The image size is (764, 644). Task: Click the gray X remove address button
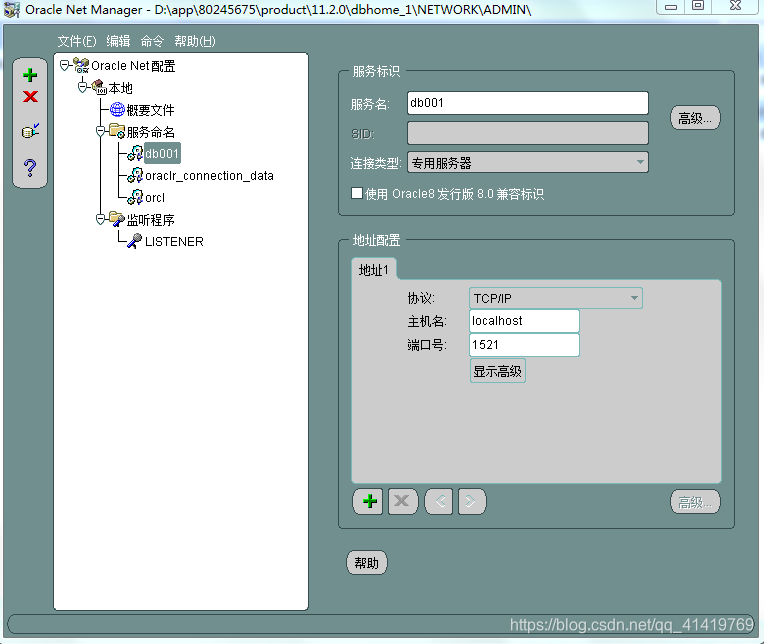tap(403, 501)
